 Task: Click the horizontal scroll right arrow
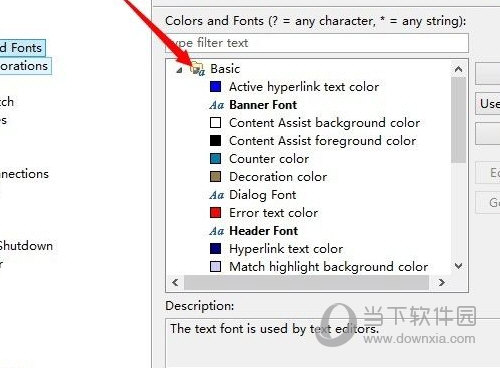point(442,283)
